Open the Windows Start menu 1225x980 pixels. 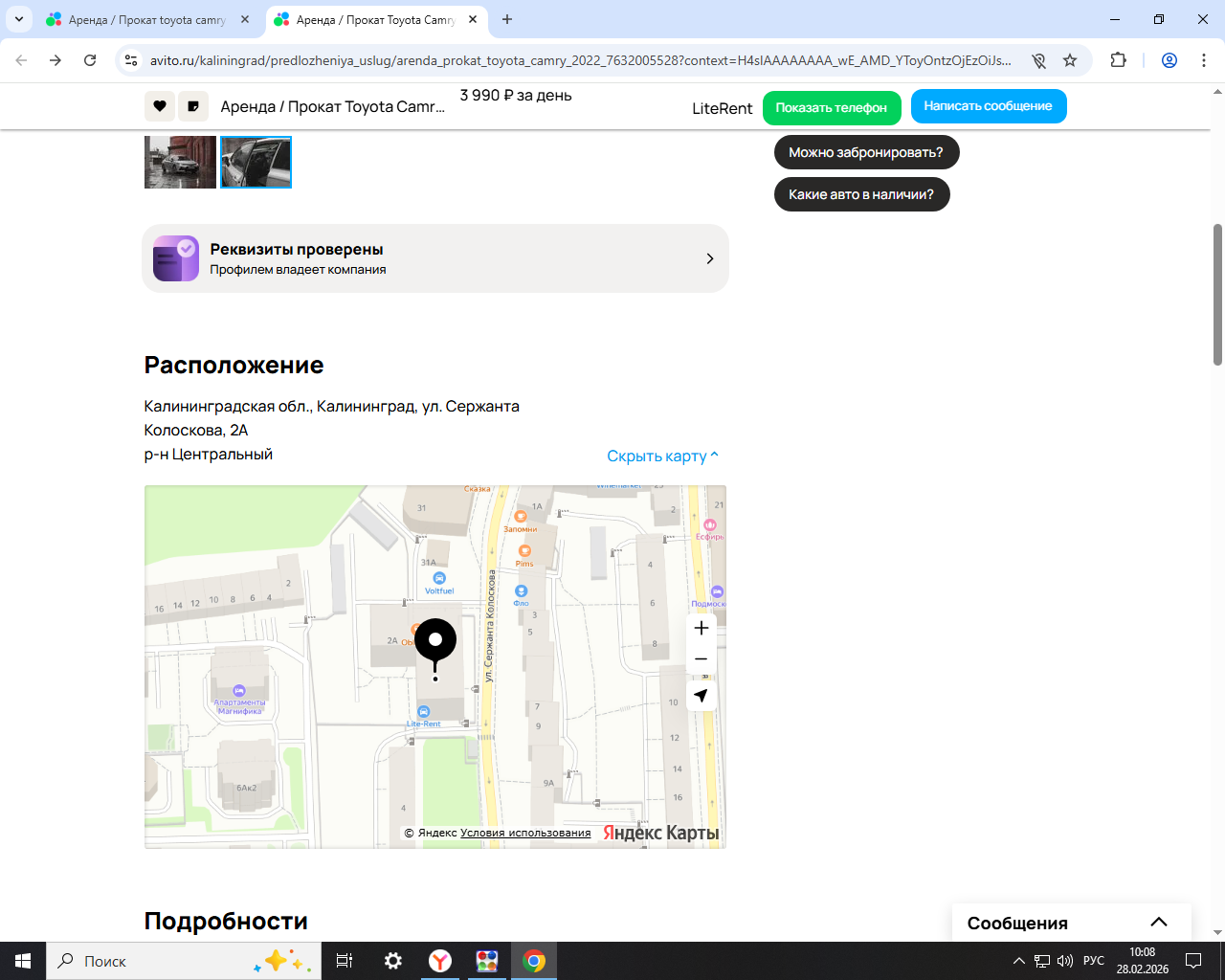[23, 961]
